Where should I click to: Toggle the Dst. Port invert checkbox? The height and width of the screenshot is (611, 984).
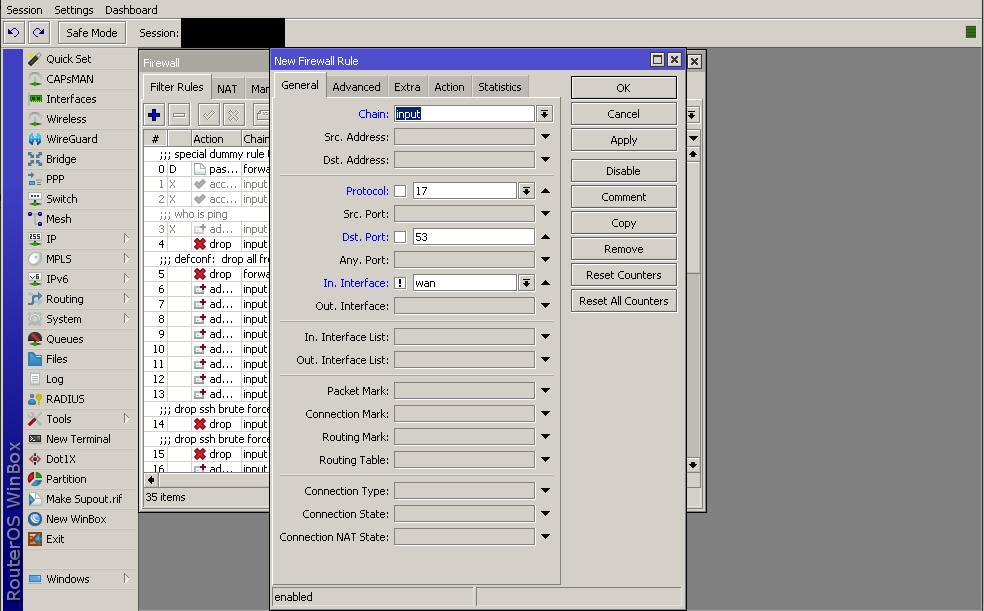(x=400, y=237)
